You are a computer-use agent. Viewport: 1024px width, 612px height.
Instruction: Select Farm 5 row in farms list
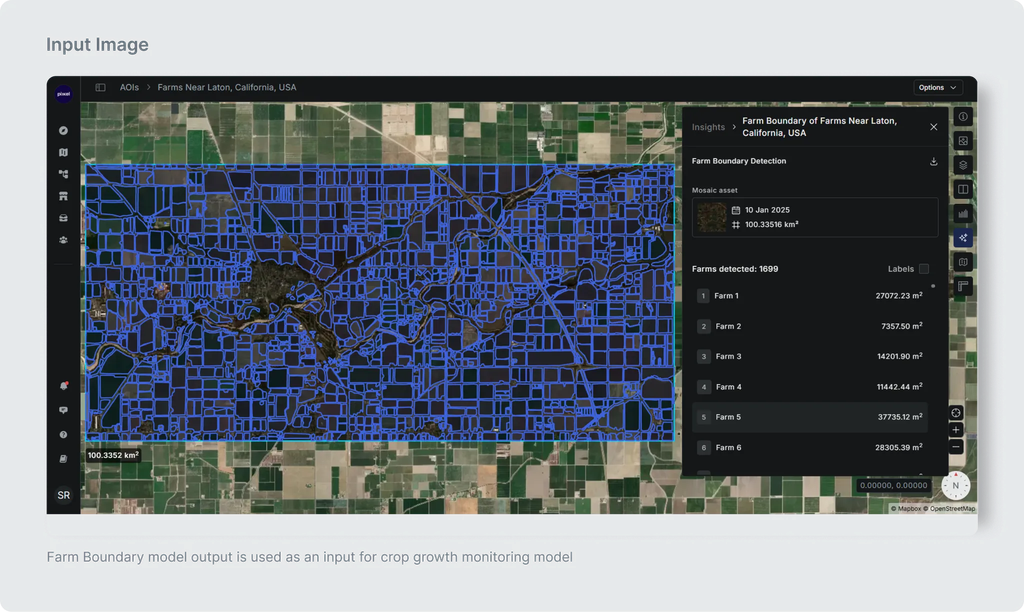pyautogui.click(x=810, y=417)
